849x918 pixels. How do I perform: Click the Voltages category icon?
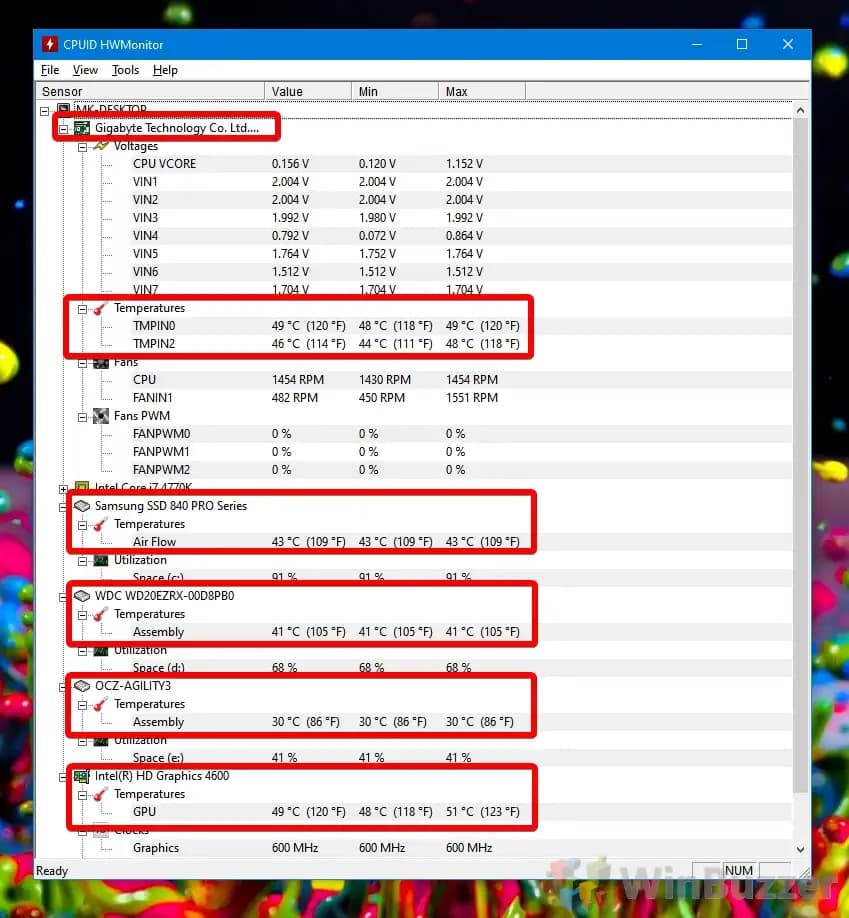click(101, 146)
